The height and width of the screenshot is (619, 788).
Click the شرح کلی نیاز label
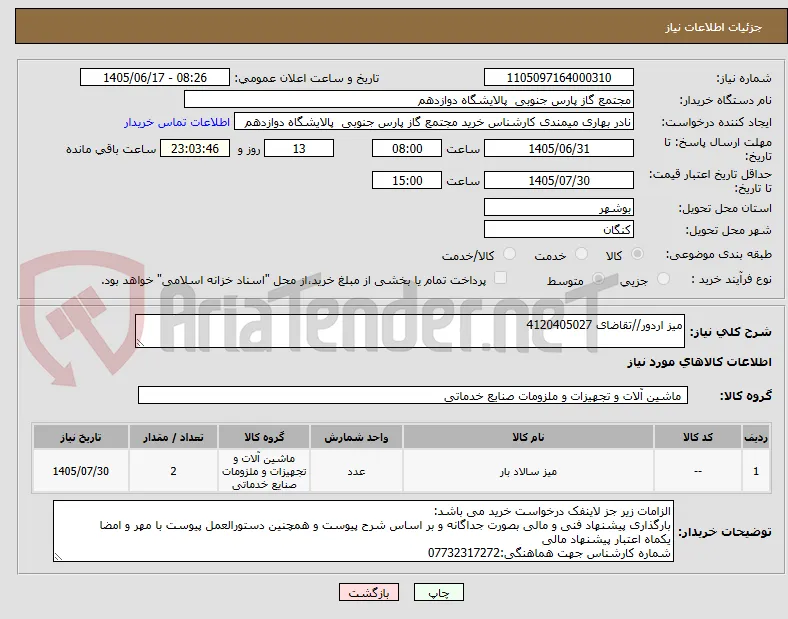tap(731, 332)
